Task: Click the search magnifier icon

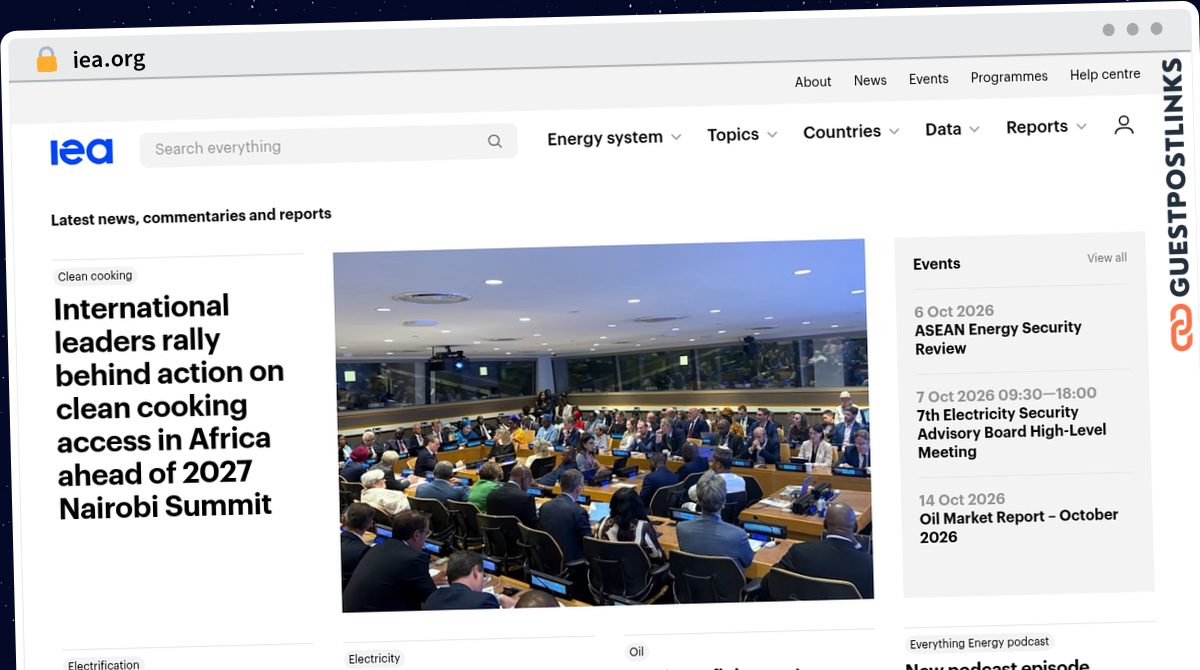Action: click(494, 141)
